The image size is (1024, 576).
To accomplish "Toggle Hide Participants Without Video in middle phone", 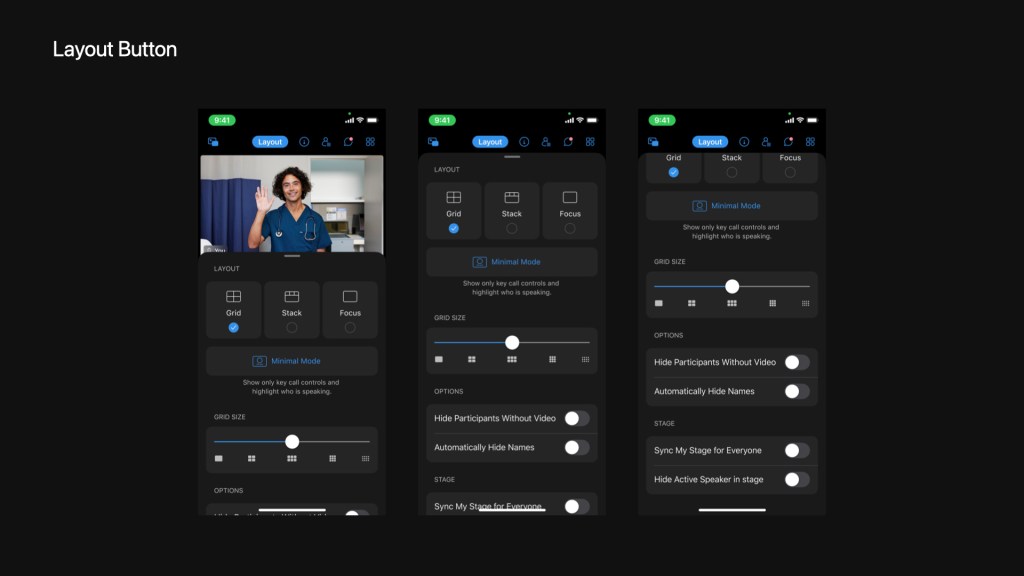I will click(576, 418).
